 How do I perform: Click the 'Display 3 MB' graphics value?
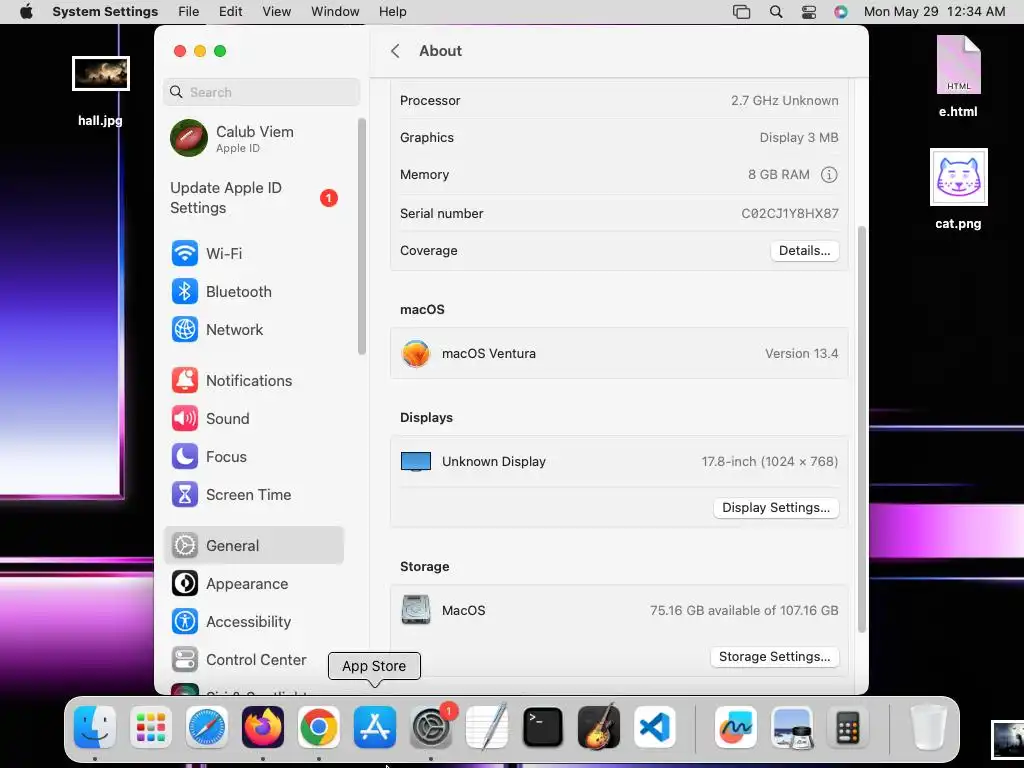pyautogui.click(x=799, y=138)
